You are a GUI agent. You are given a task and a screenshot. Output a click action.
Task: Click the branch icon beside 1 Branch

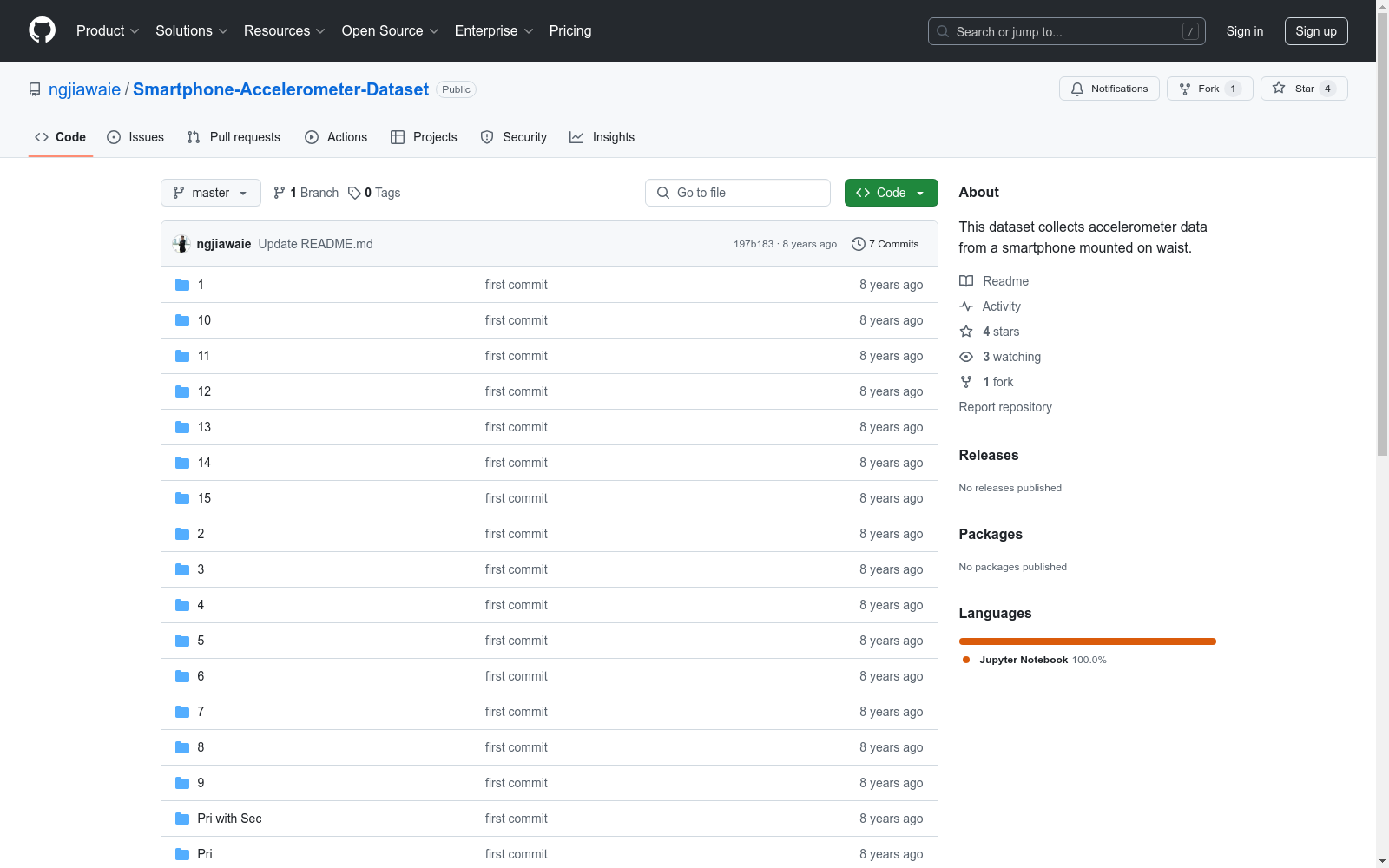[x=280, y=193]
